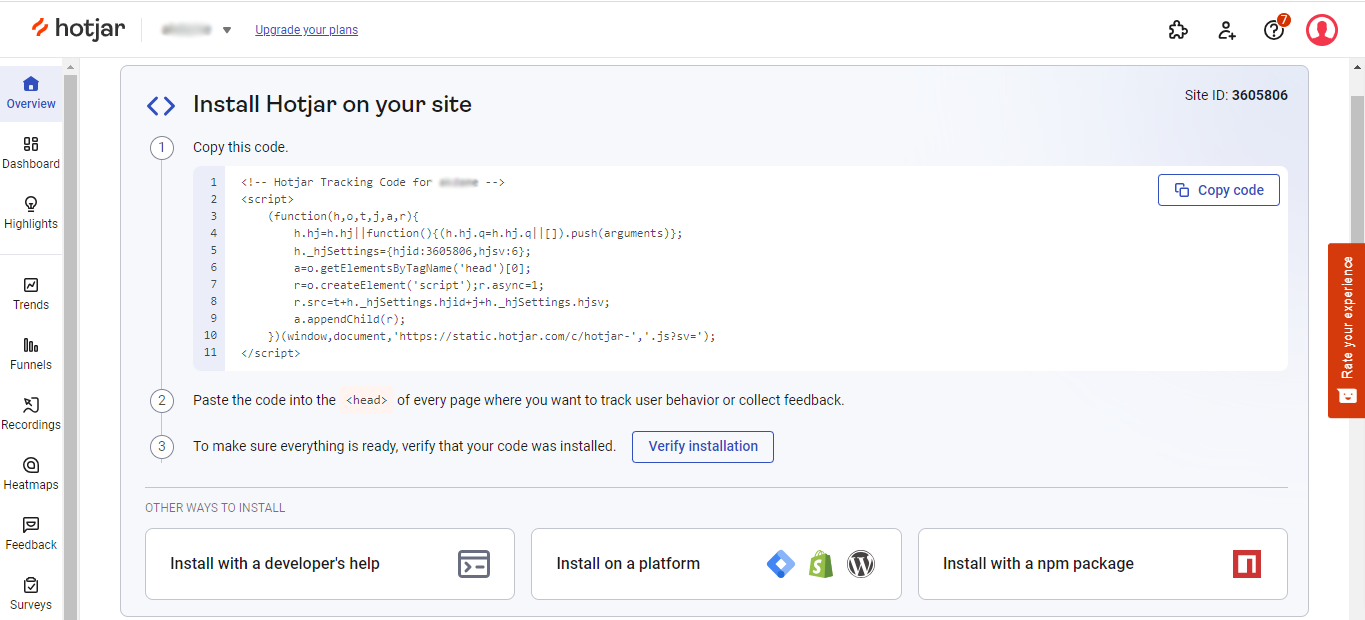The image size is (1365, 620).
Task: Click the page vertical scrollbar
Action: tap(1357, 340)
